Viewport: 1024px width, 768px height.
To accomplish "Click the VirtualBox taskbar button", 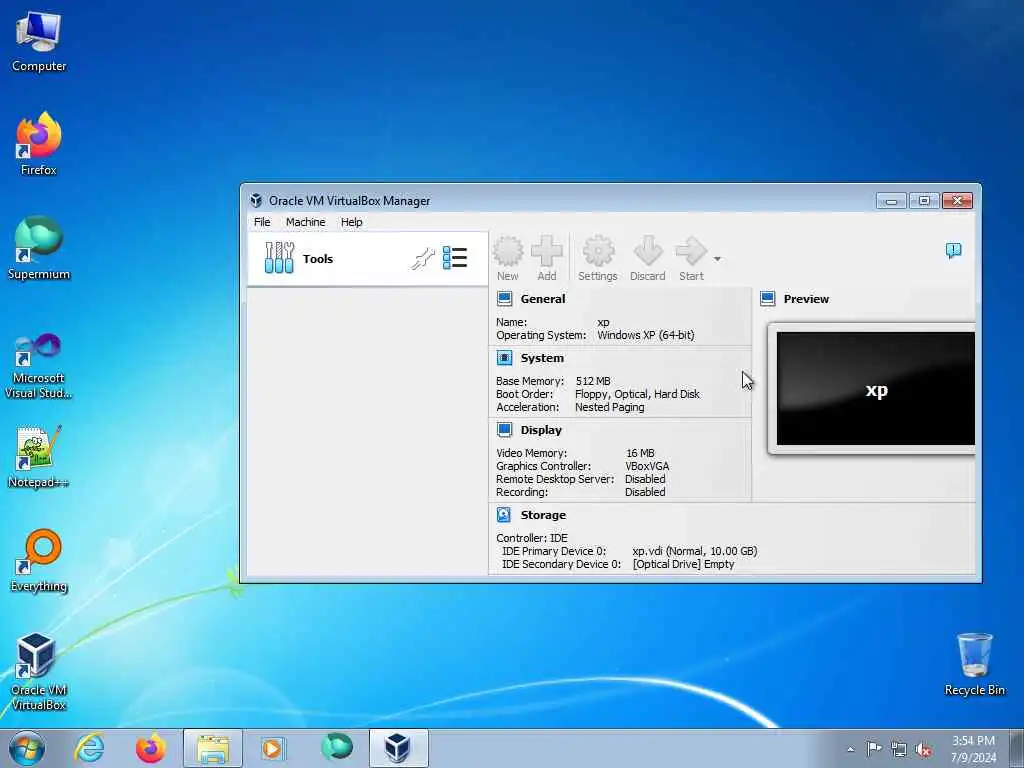I will 398,748.
